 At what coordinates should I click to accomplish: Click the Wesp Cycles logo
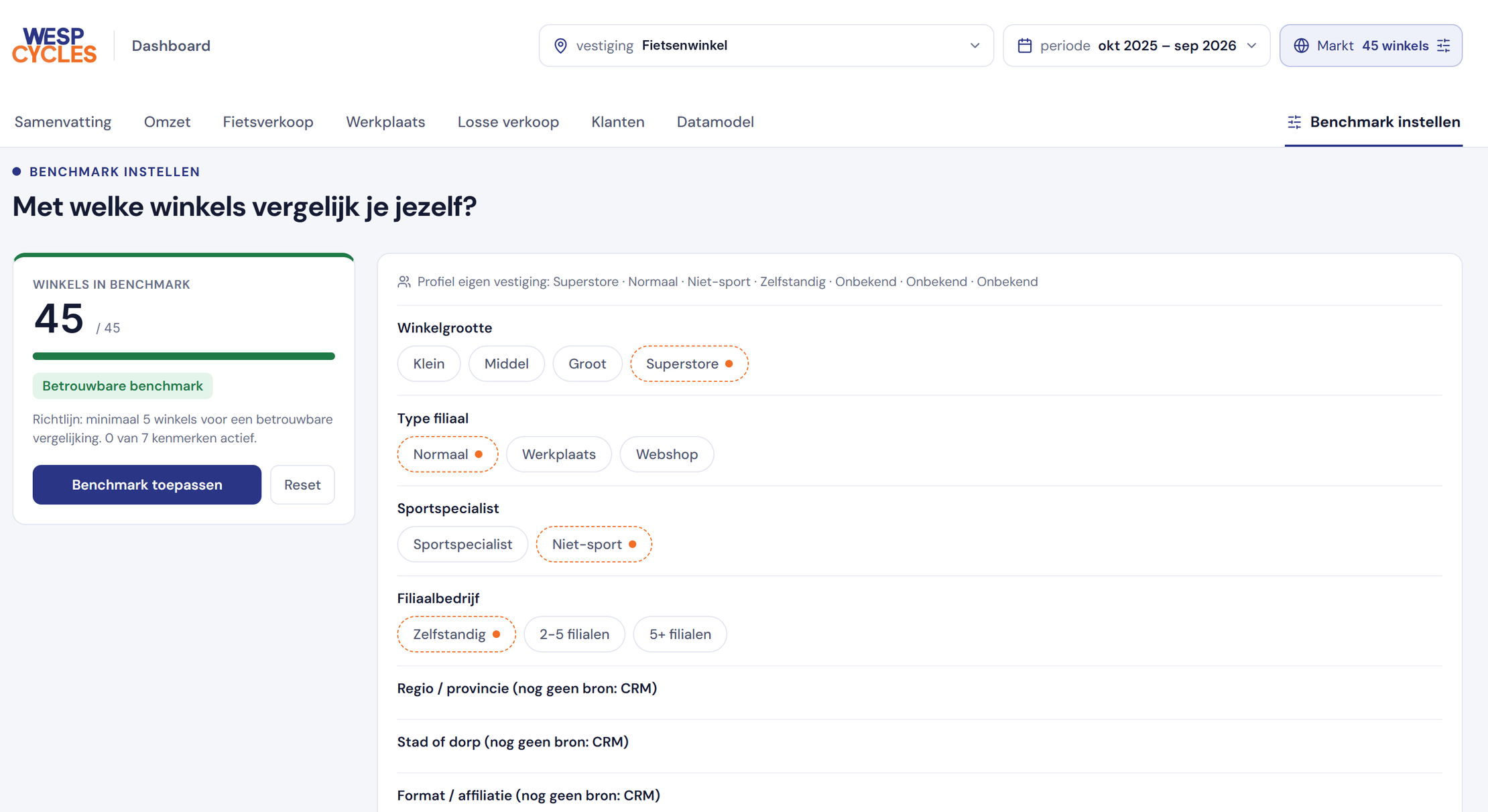click(x=54, y=46)
